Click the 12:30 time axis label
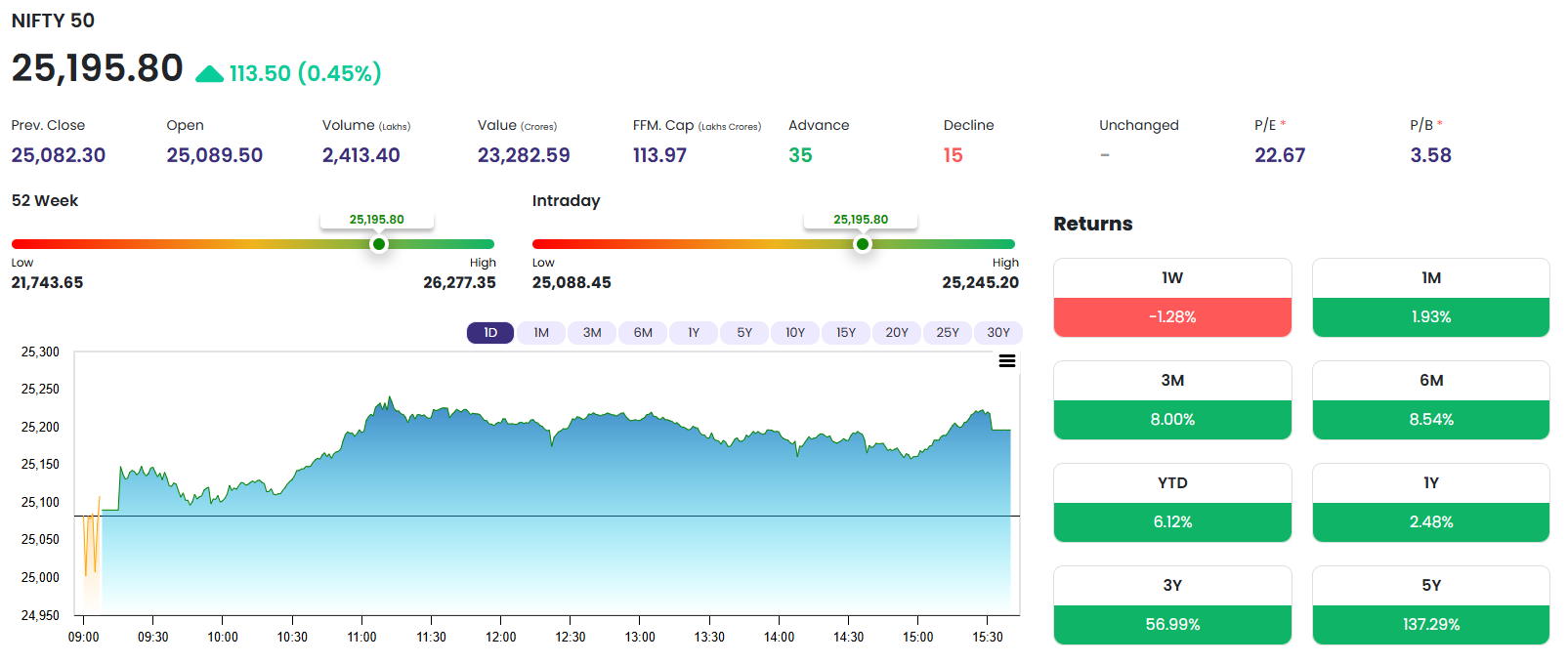This screenshot has height=663, width=1568. 571,637
